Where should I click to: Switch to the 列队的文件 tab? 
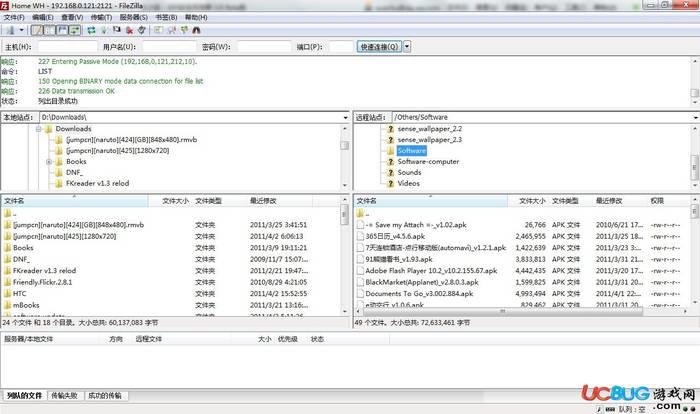(25, 396)
